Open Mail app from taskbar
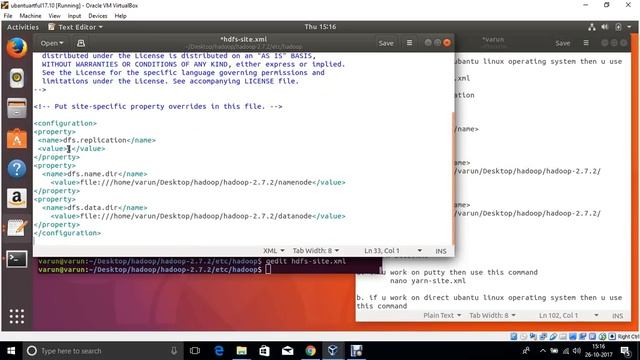Viewport: 640px width, 360px height. 287,351
